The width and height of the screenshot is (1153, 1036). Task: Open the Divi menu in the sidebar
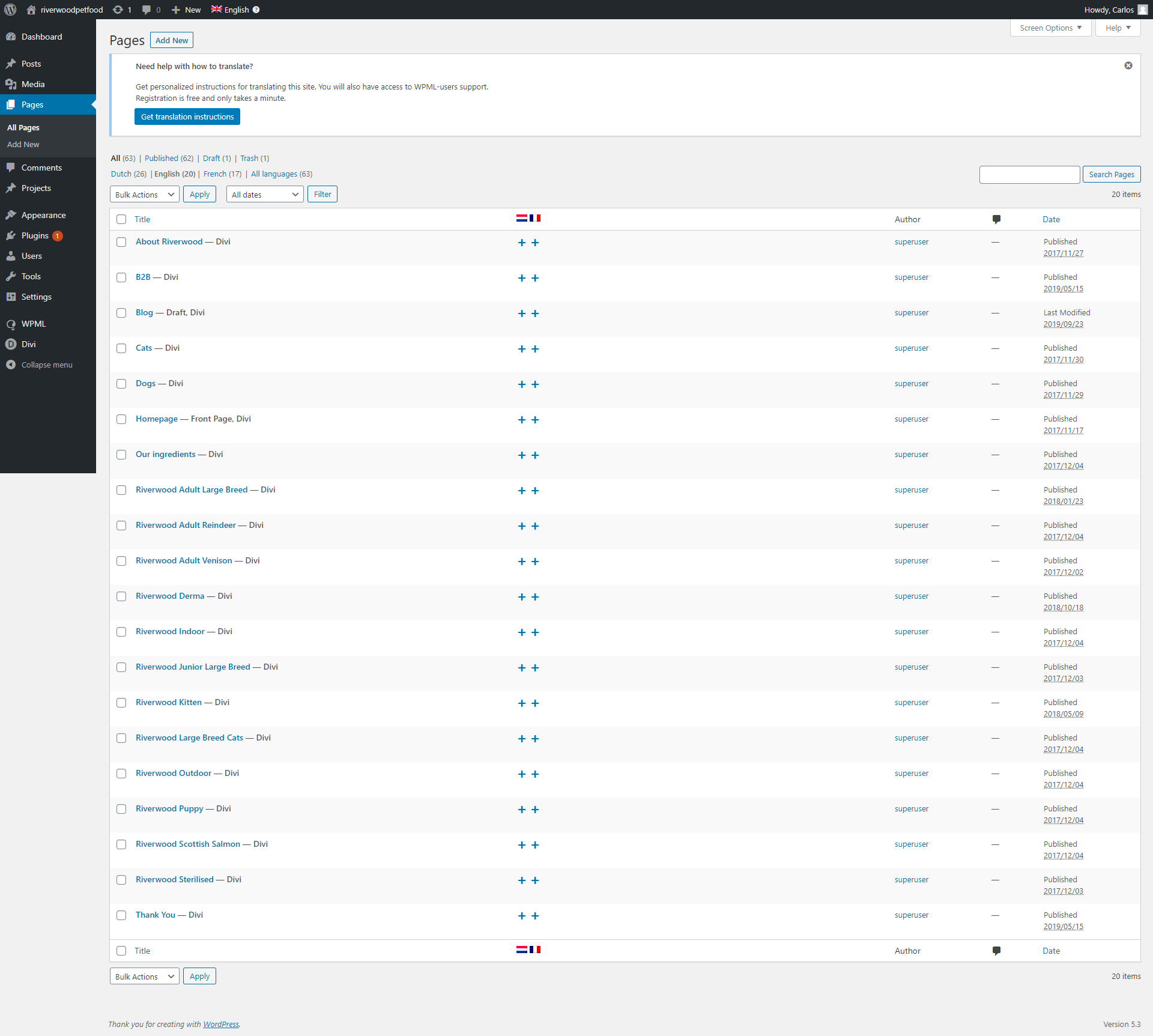[x=28, y=344]
